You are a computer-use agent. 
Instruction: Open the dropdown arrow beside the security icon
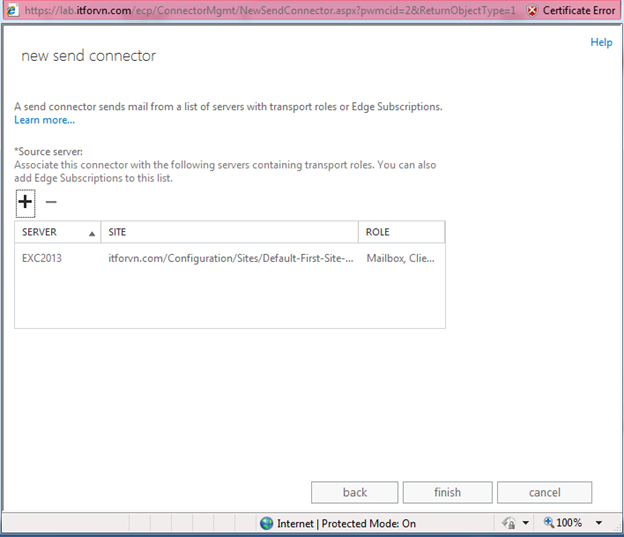(x=526, y=523)
